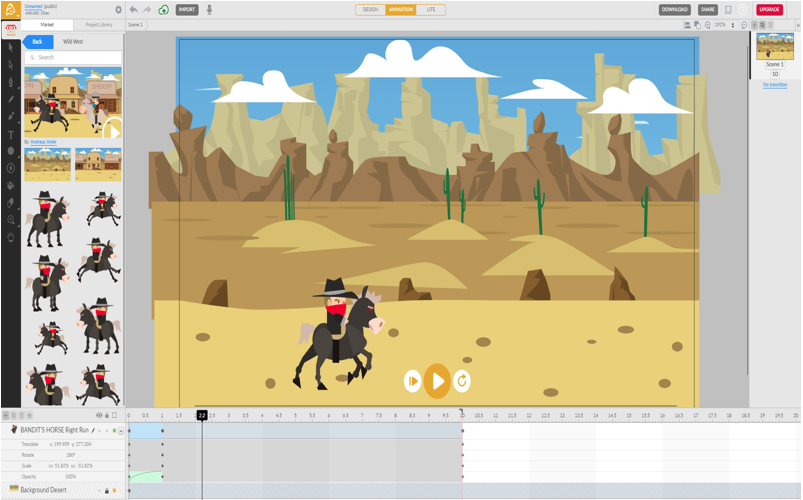Zoom out of the canvas
This screenshot has height=500, width=803.
click(x=744, y=25)
